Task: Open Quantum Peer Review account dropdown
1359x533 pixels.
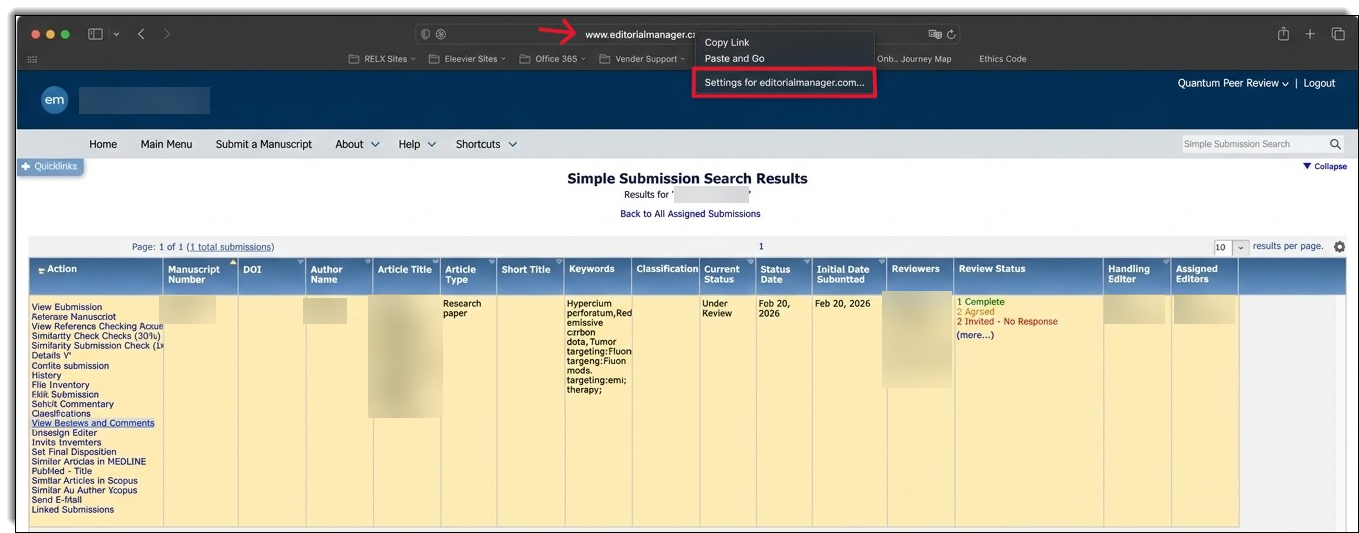Action: pyautogui.click(x=1232, y=83)
